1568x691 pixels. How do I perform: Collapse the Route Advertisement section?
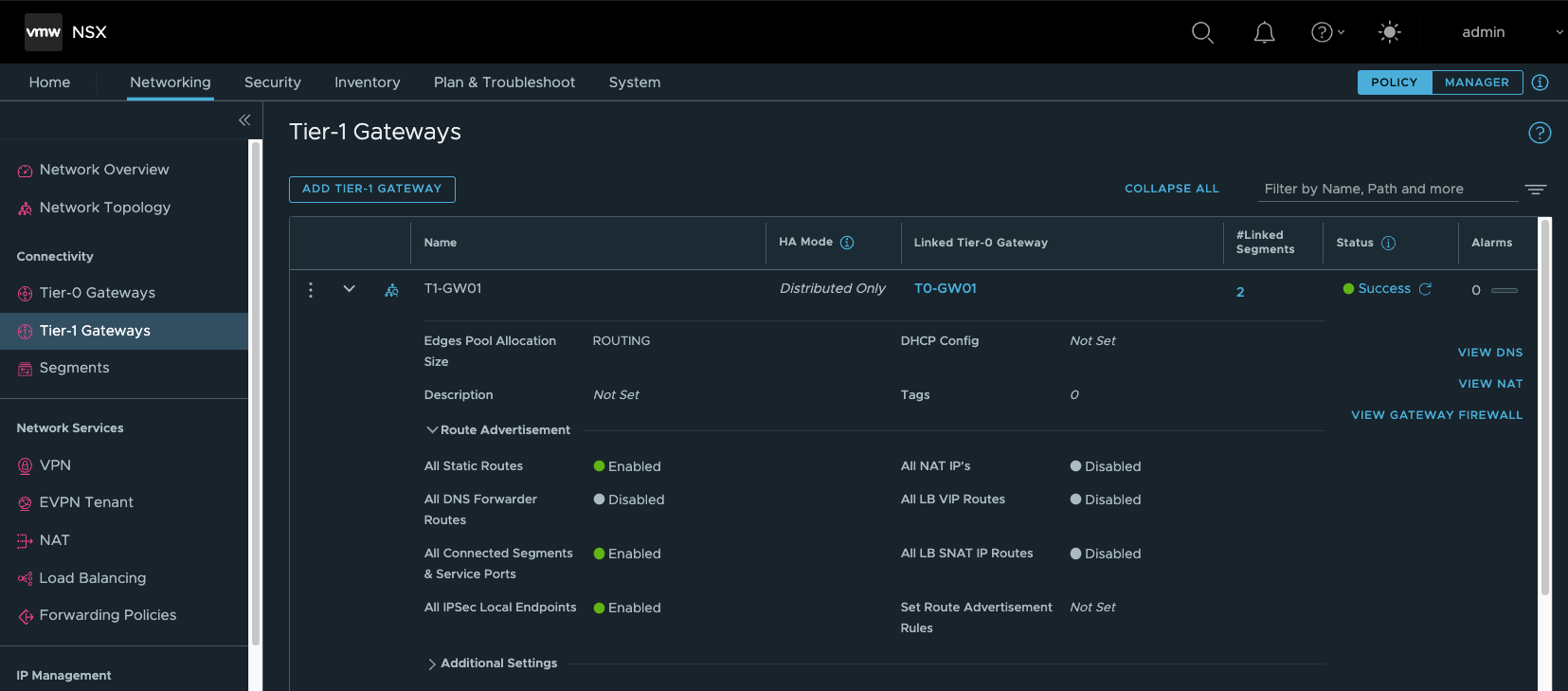[432, 430]
